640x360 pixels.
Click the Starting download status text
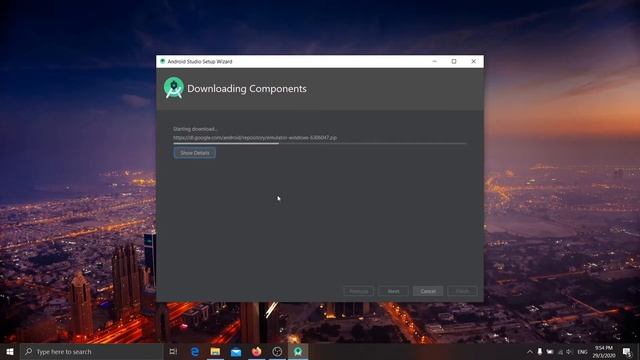pos(195,129)
